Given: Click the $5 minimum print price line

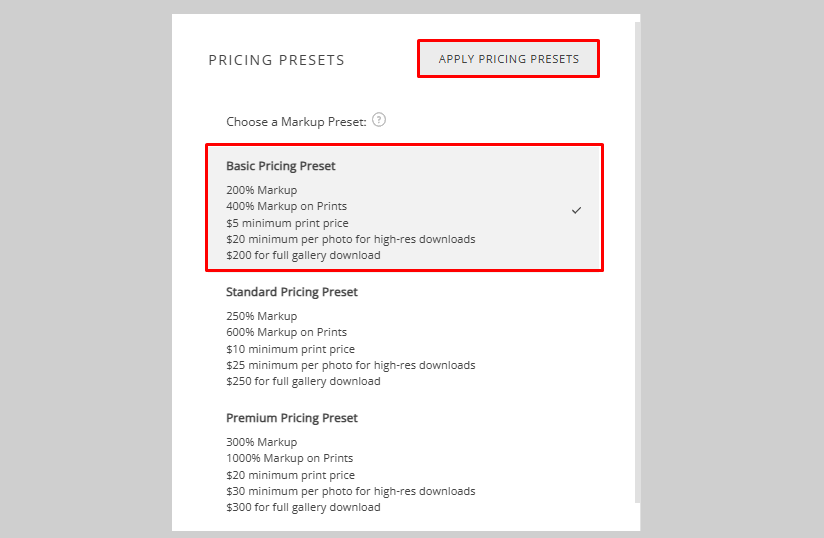Looking at the screenshot, I should [287, 223].
